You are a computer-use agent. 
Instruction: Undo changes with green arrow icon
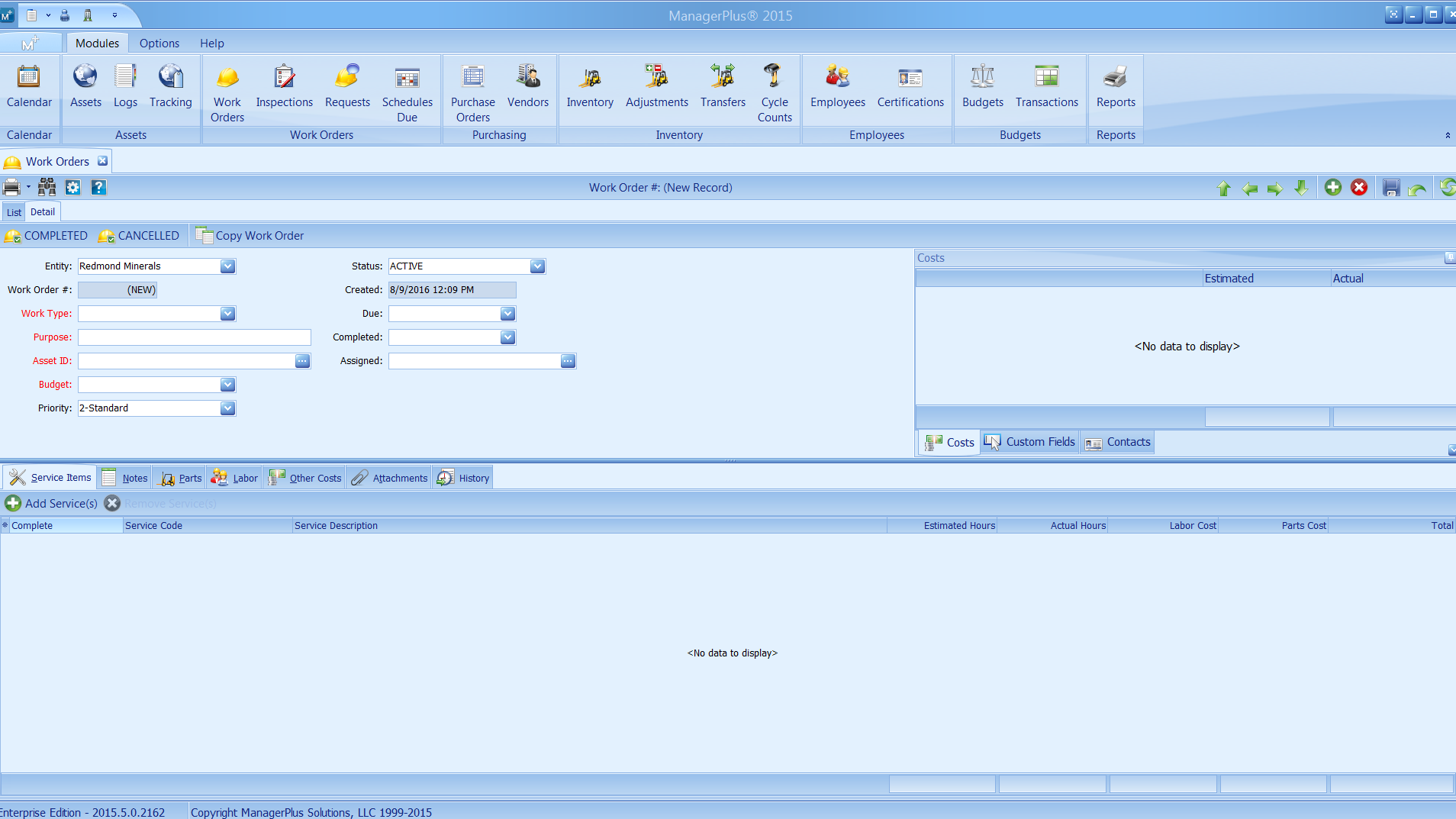1417,189
